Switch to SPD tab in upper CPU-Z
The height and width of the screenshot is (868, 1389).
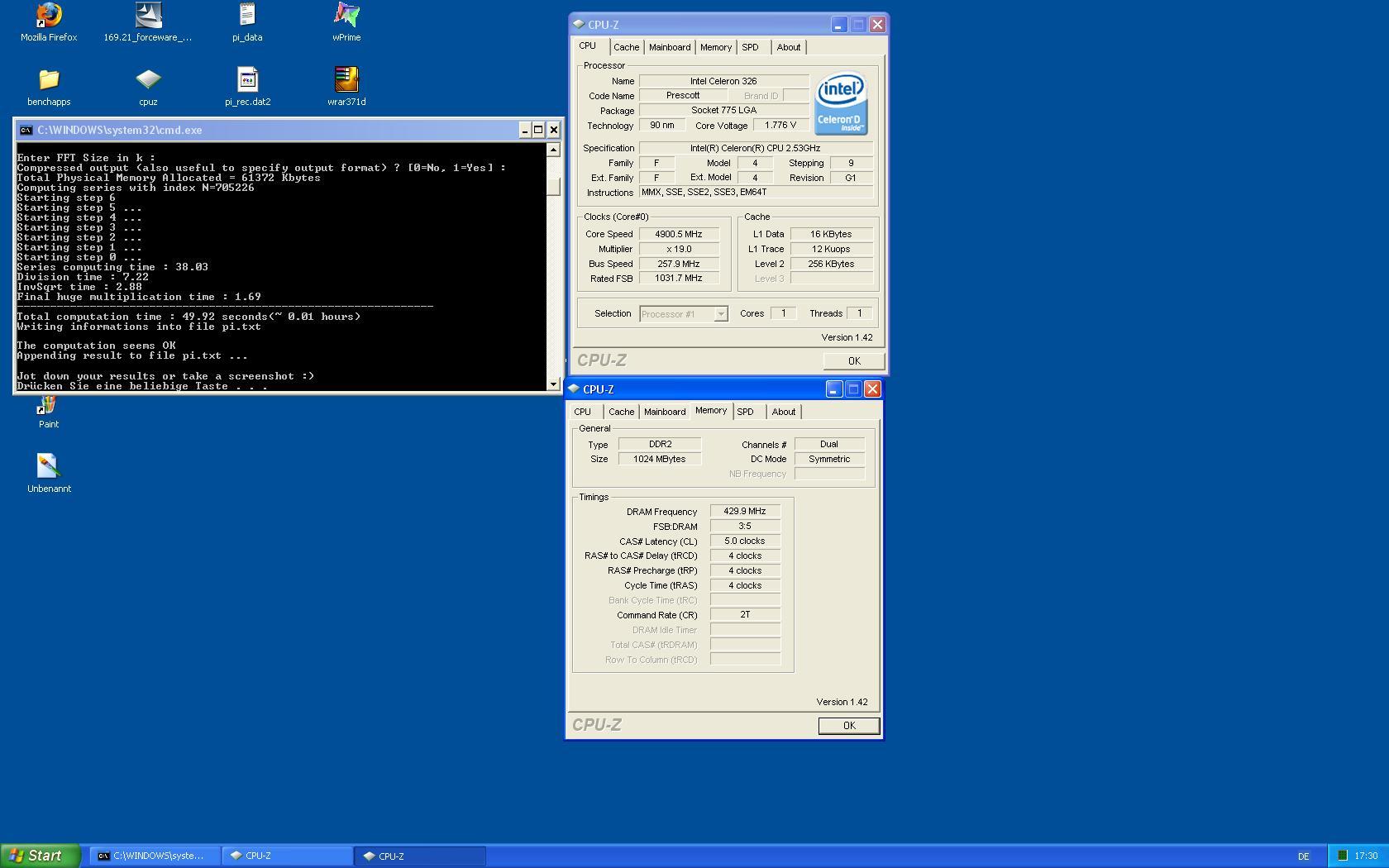pos(751,47)
